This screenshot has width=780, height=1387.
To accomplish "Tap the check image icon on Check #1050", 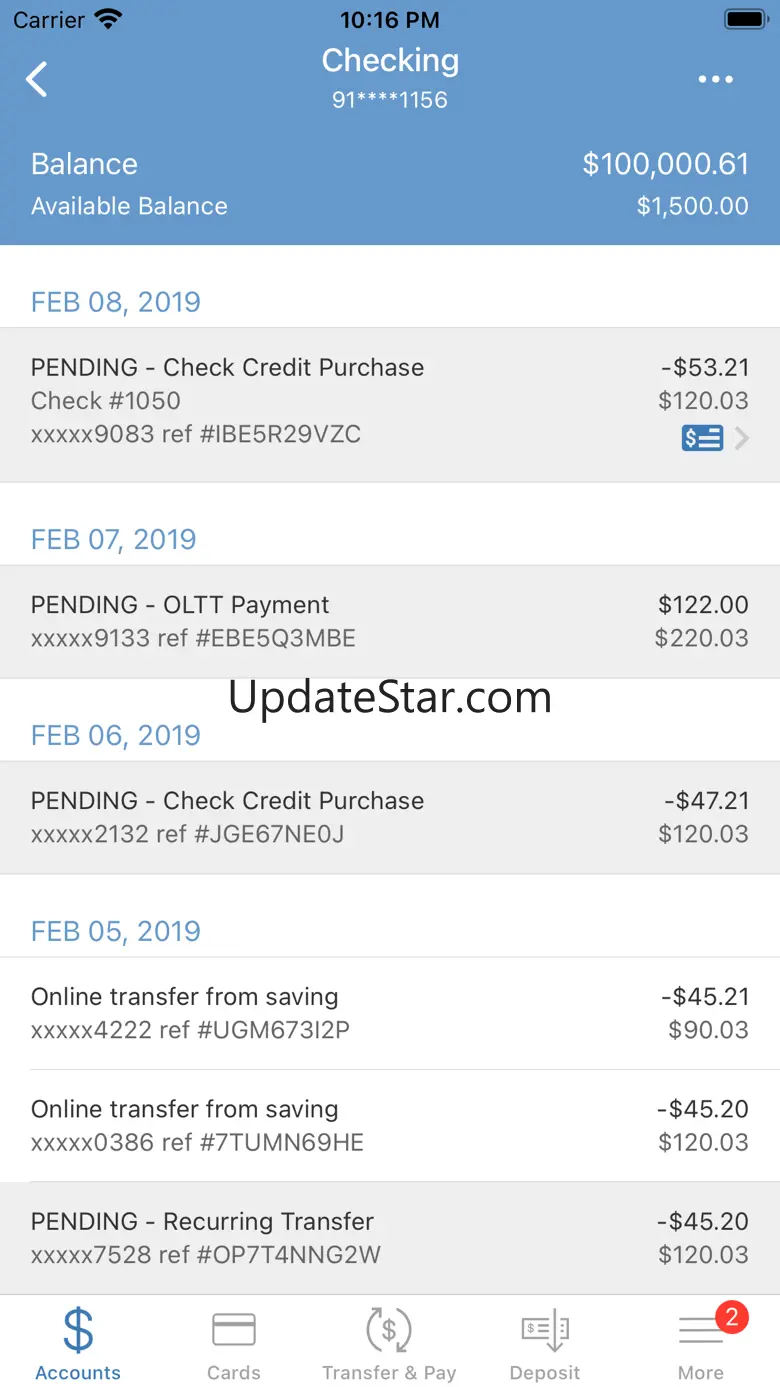I will (x=702, y=438).
